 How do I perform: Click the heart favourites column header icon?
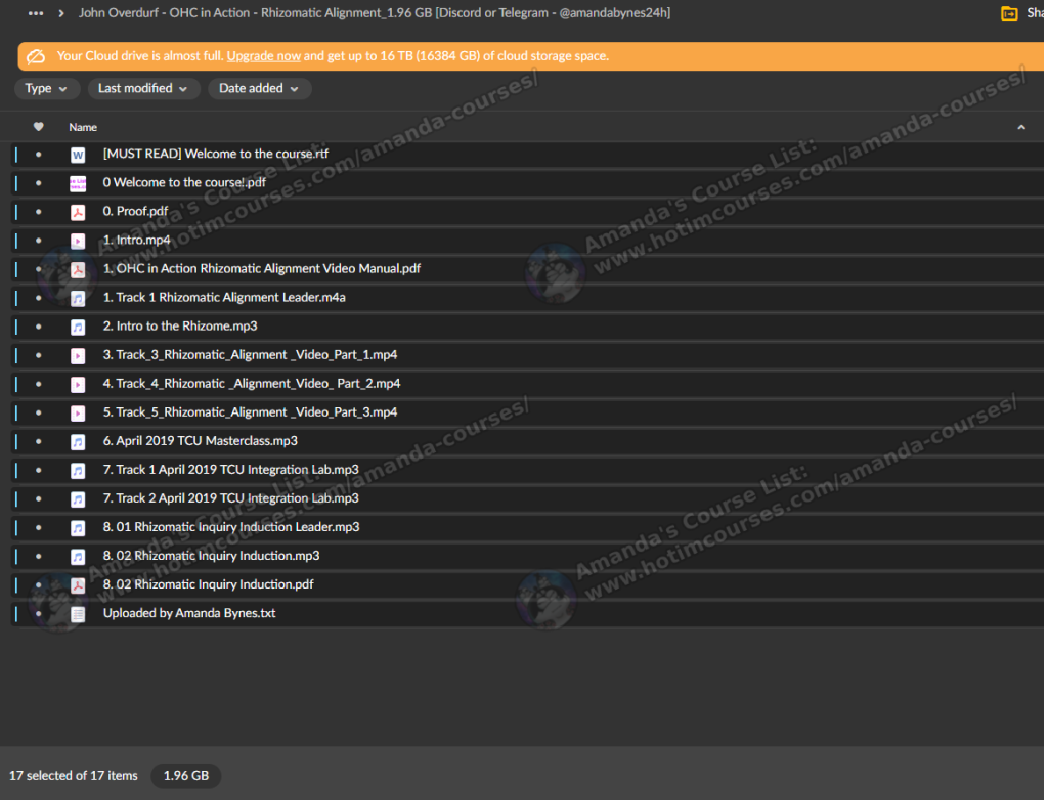pyautogui.click(x=39, y=127)
